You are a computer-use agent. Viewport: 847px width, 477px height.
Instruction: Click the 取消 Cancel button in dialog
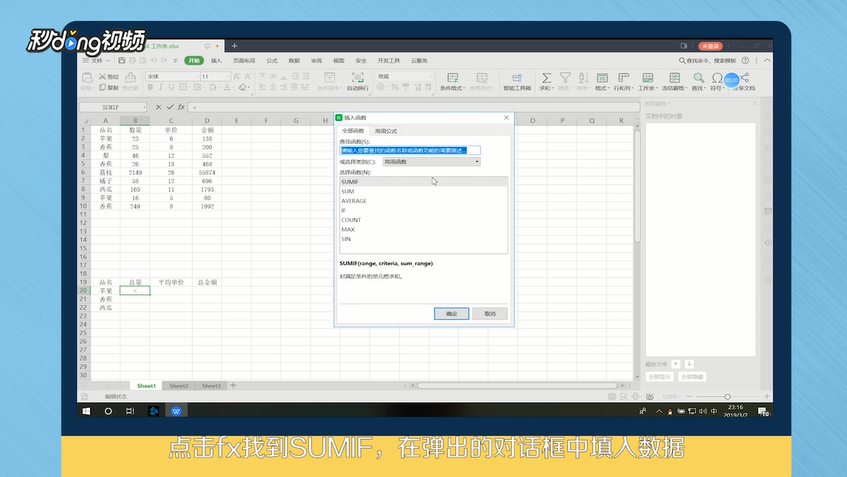click(x=490, y=313)
